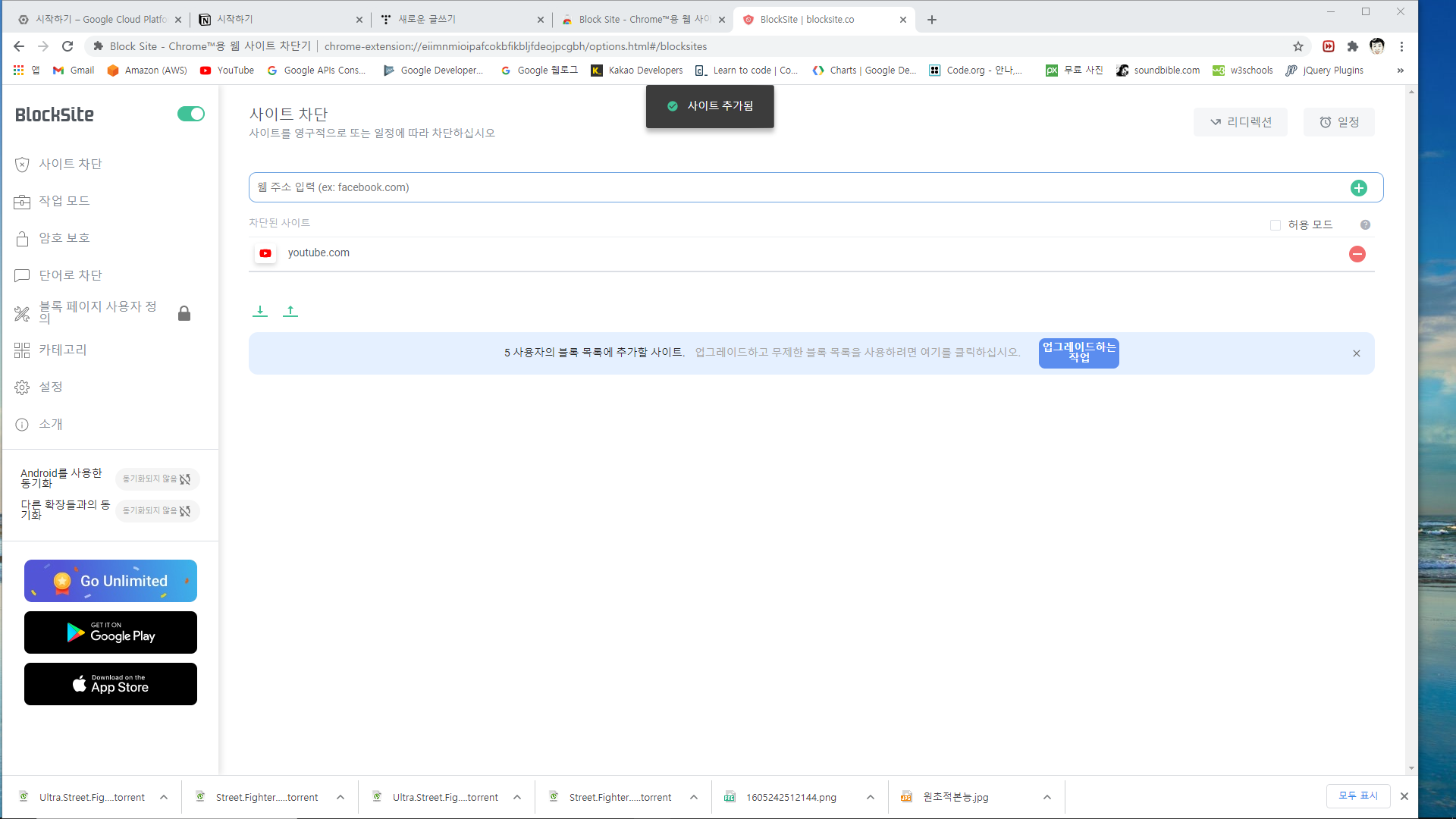Expand options for 1605242512144.png download
Viewport: 1456px width, 819px height.
click(x=871, y=797)
